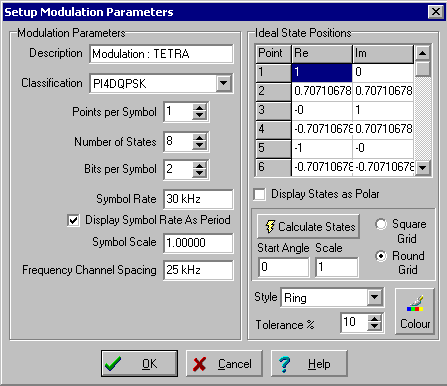Select the Re cell of point 1

pos(322,72)
